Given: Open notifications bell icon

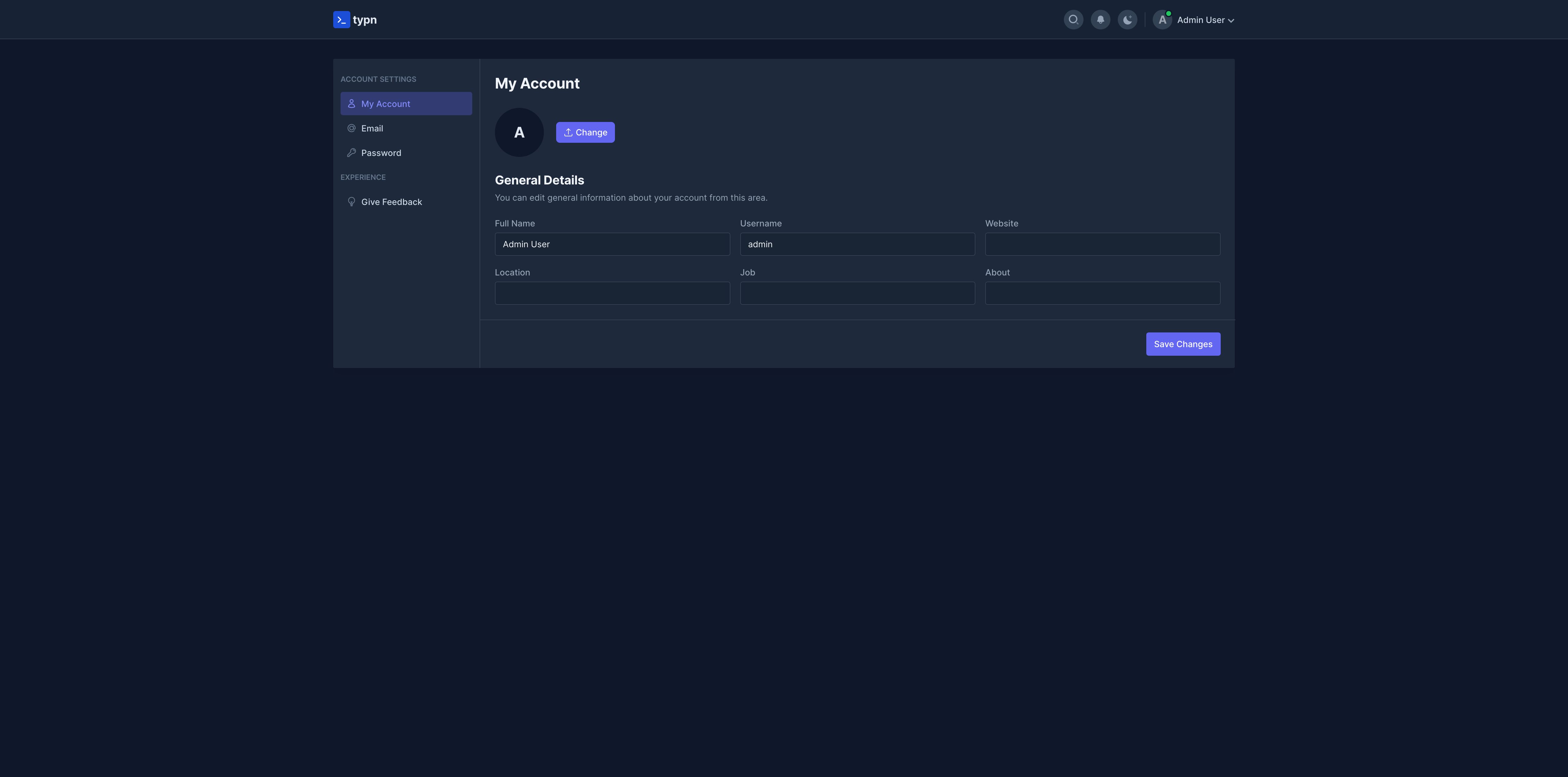Looking at the screenshot, I should [x=1100, y=20].
